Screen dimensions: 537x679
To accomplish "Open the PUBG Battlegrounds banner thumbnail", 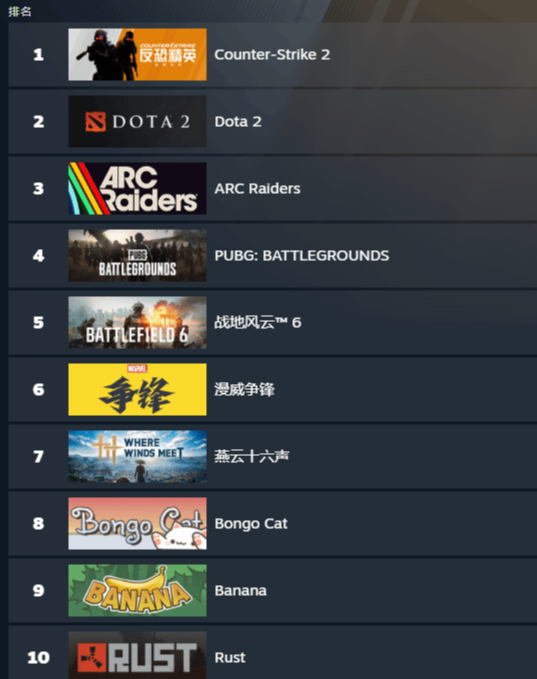I will [137, 255].
